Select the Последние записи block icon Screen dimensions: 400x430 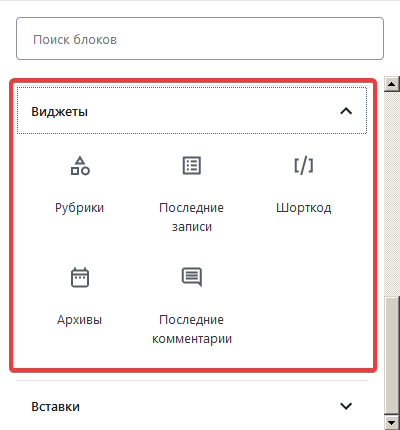192,166
